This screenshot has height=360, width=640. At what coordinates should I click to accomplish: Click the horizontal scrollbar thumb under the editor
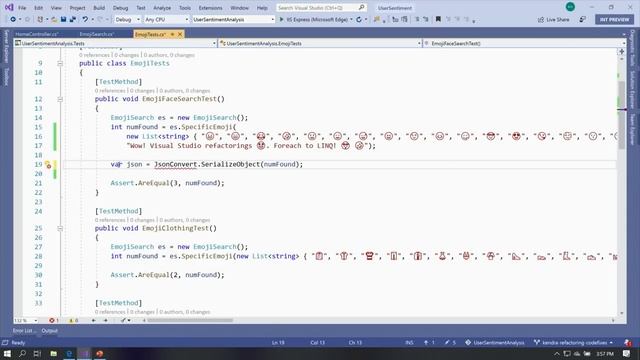click(190, 320)
